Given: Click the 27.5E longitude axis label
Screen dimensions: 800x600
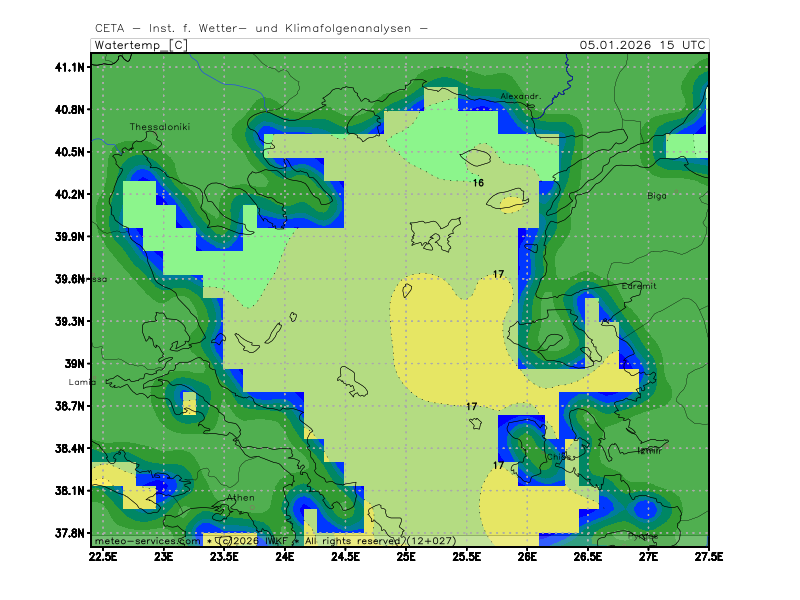Looking at the screenshot, I should (709, 555).
